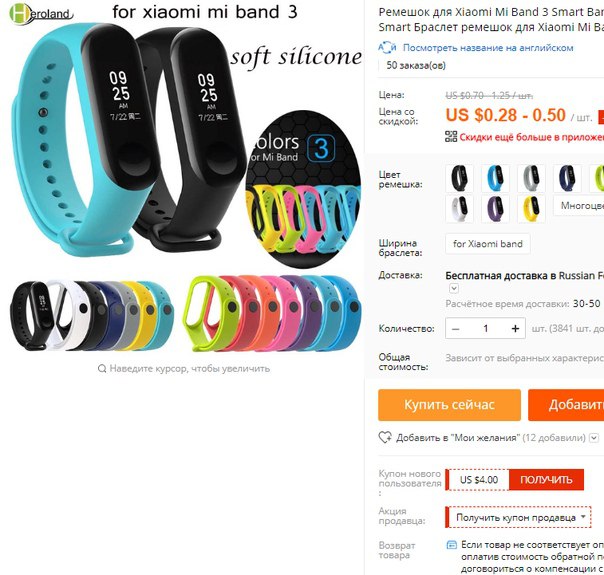Open the 'Получить купон продавца' dropdown

click(518, 517)
